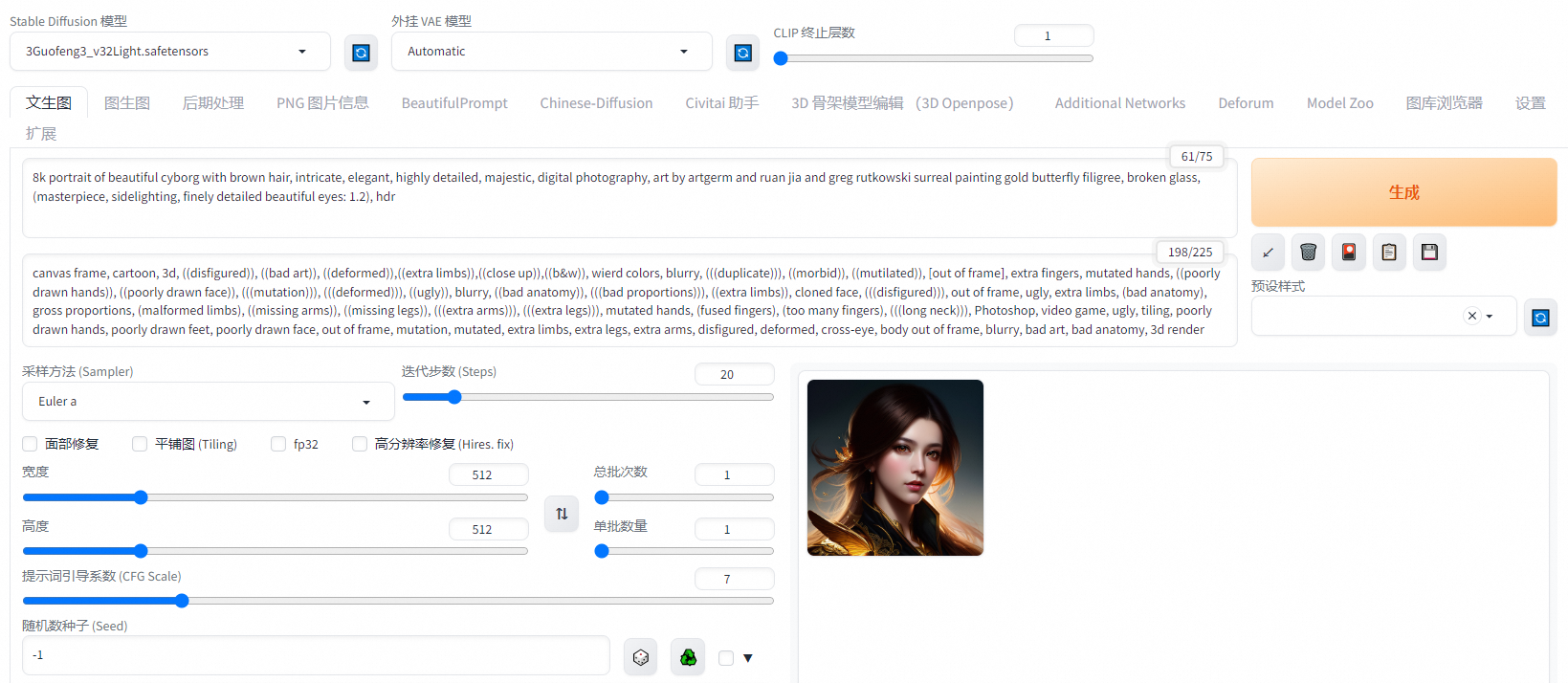Open the 设置 tab
The height and width of the screenshot is (683, 1568).
tap(1531, 103)
